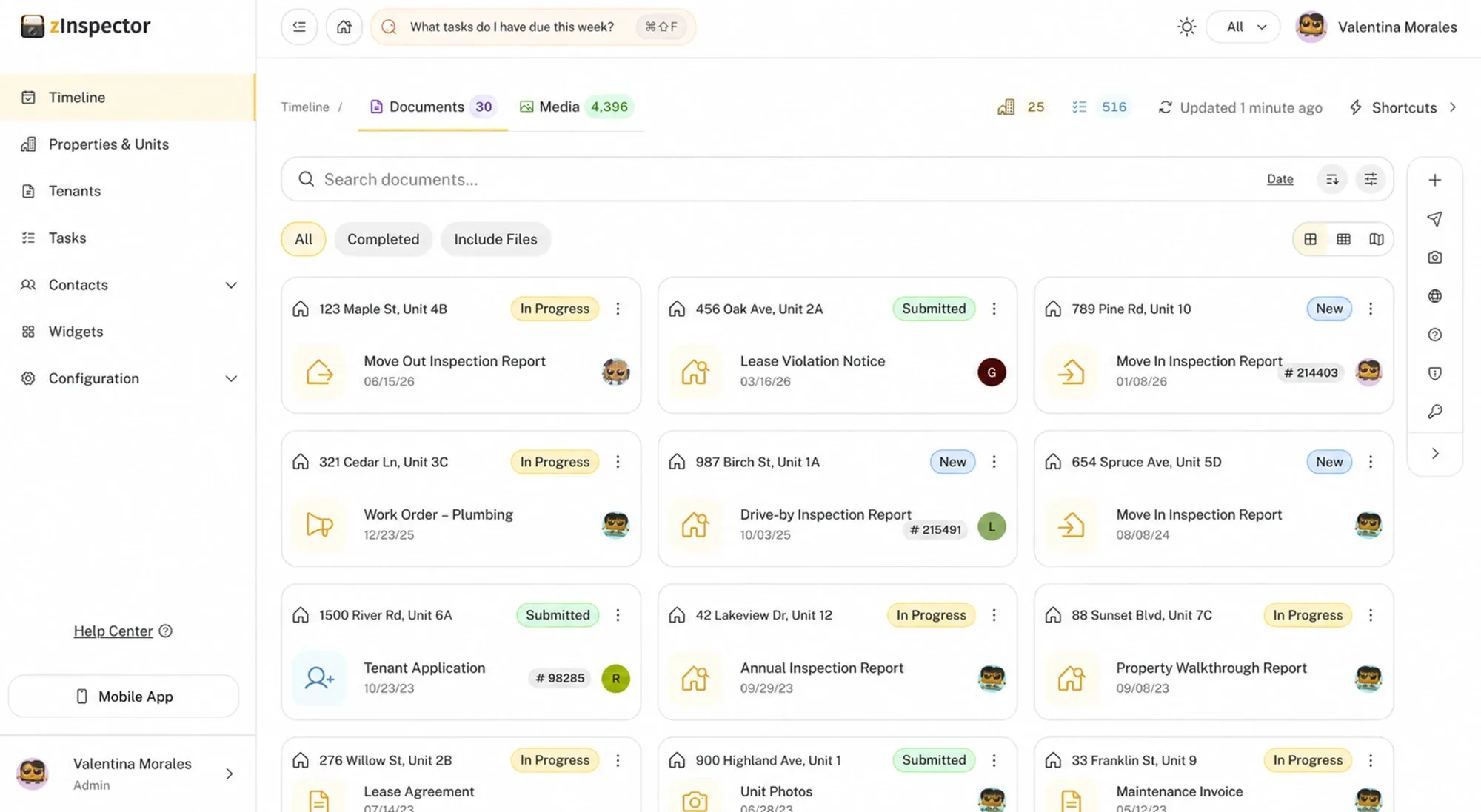Click Work Order – Plumbing megaphone icon

pos(319,525)
